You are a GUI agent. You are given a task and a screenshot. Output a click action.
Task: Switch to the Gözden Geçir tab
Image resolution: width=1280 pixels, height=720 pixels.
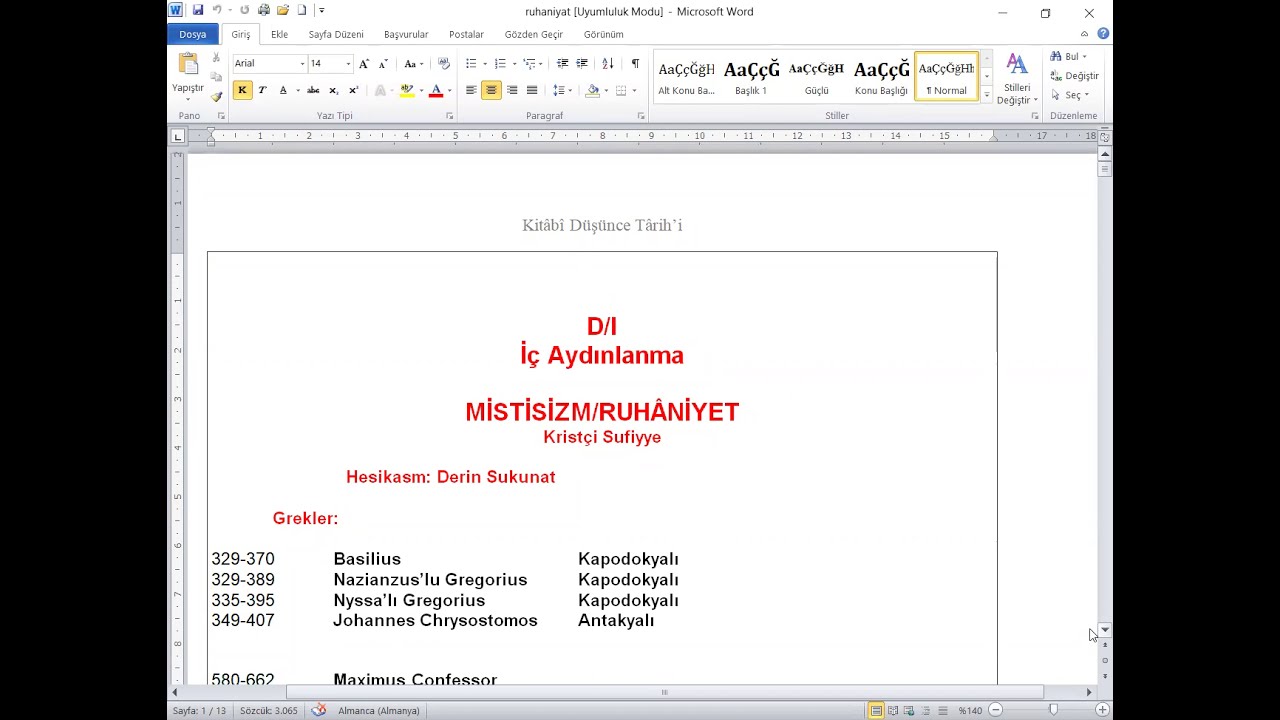pyautogui.click(x=534, y=34)
